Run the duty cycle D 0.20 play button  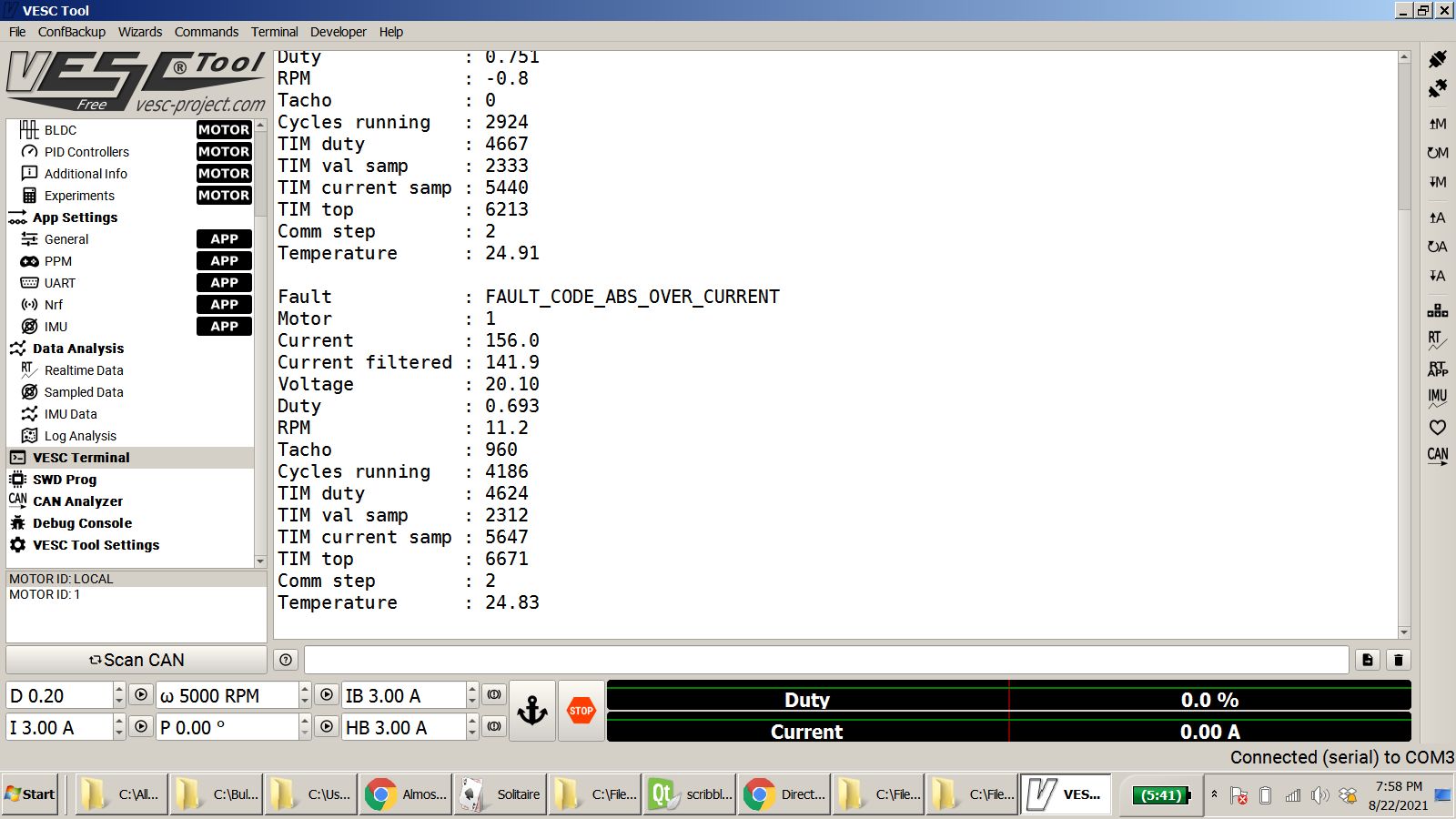[141, 695]
